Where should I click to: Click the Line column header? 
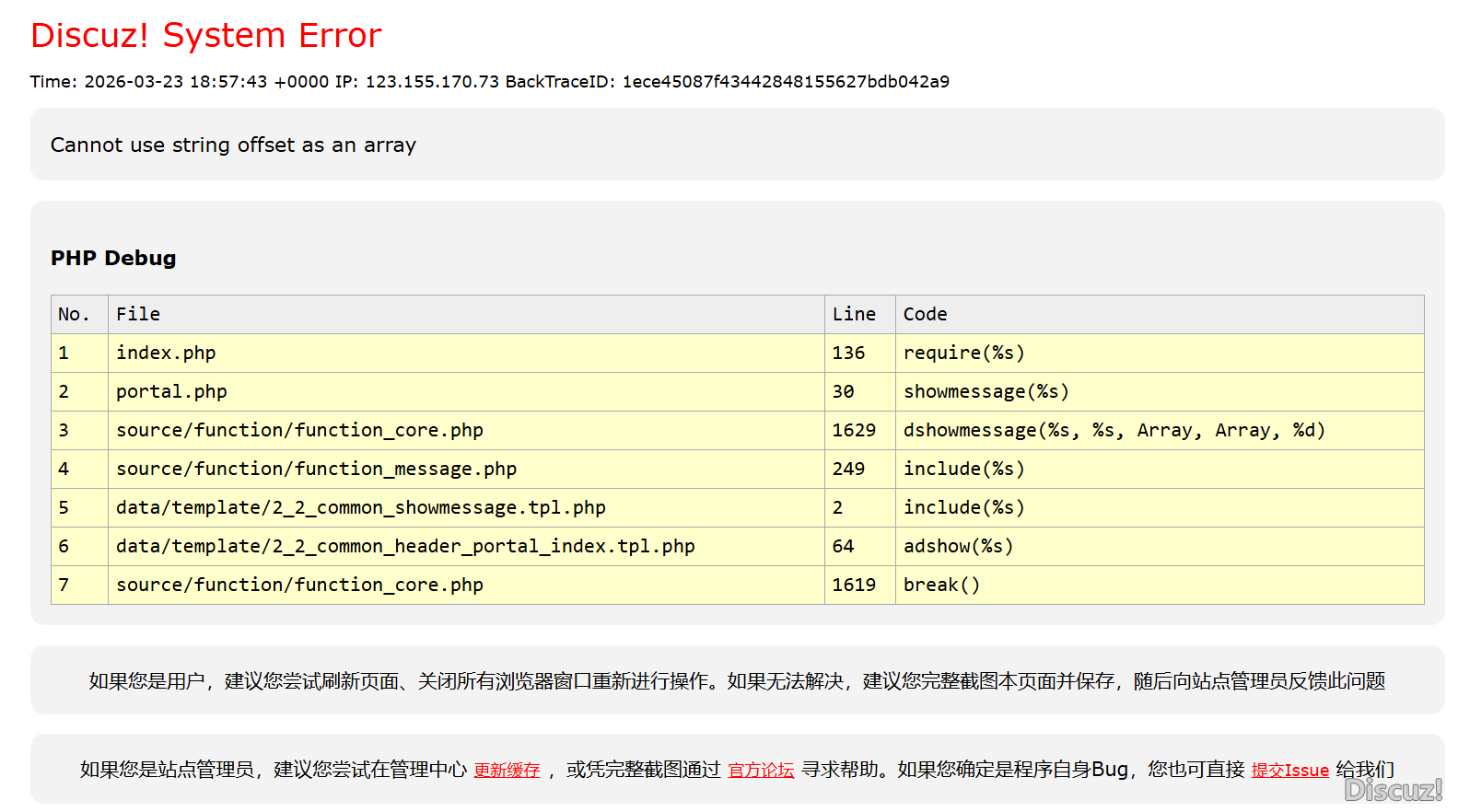(x=854, y=315)
